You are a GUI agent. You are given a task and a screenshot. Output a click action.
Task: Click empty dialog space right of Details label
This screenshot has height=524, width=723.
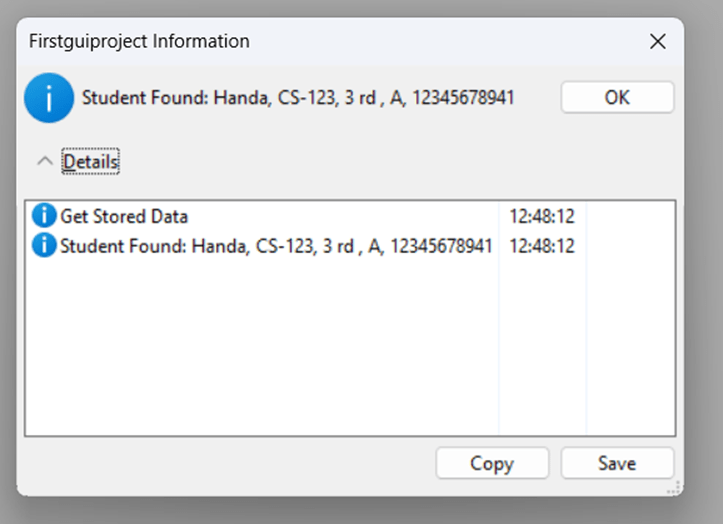click(397, 161)
